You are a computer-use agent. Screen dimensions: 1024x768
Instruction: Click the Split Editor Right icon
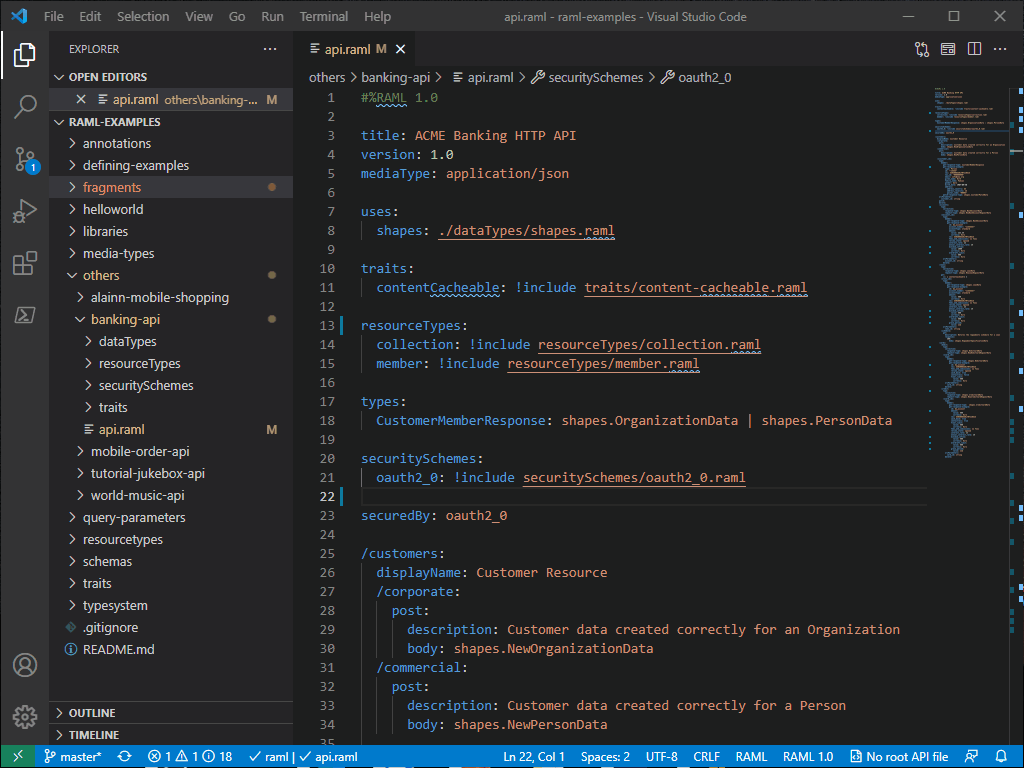(974, 49)
